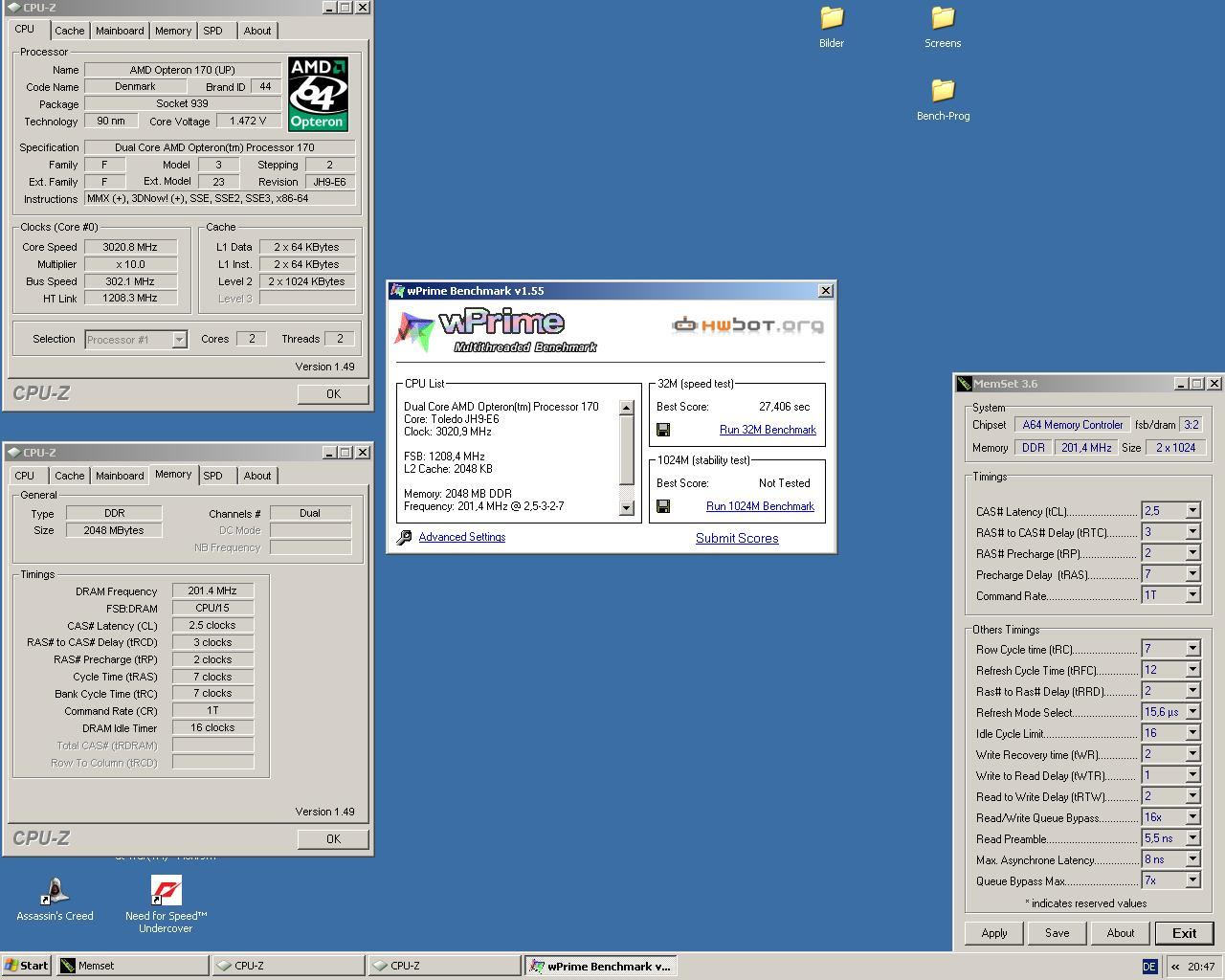The width and height of the screenshot is (1225, 980).
Task: Switch to wPrime Benchmark taskbar button
Action: click(x=601, y=966)
